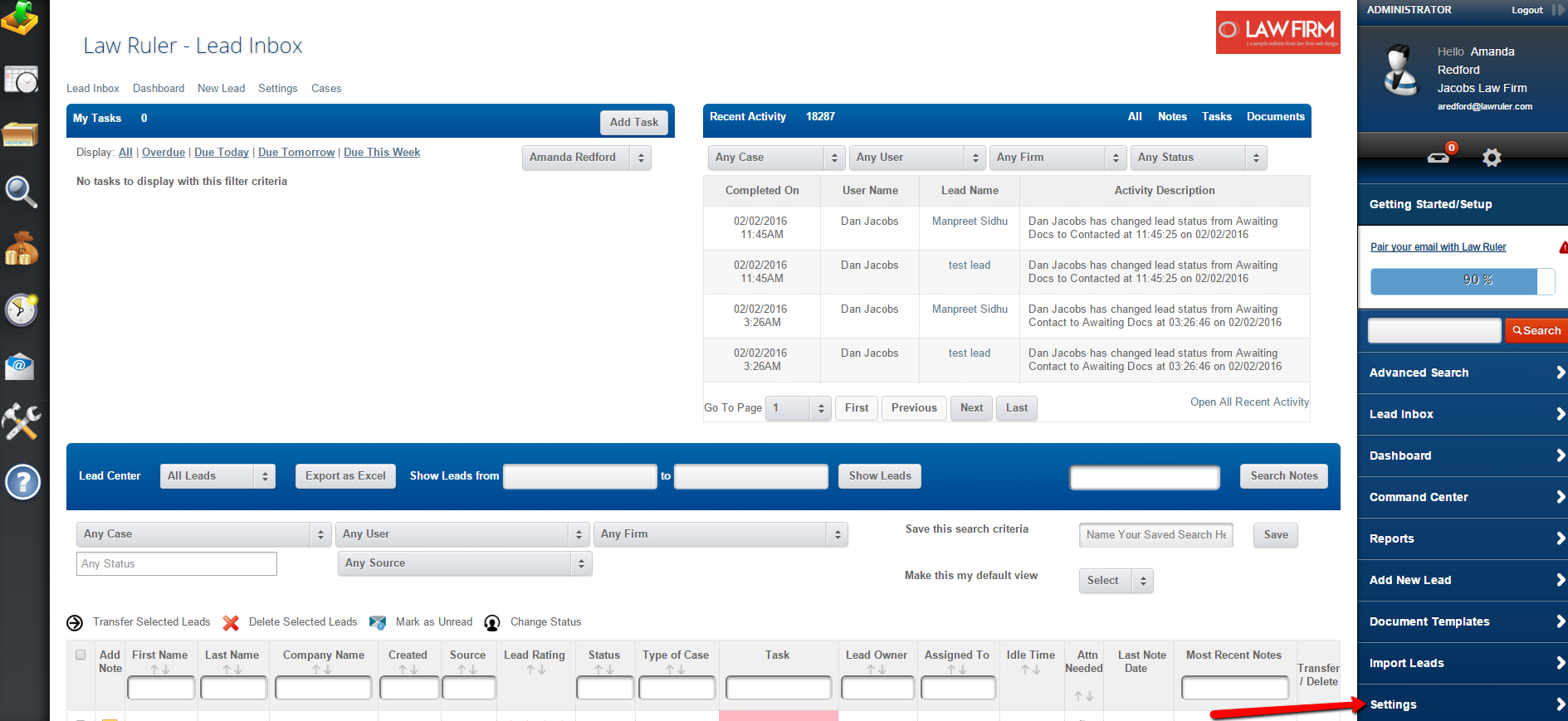1568x721 pixels.
Task: Sort by Company Name arrows
Action: click(322, 670)
